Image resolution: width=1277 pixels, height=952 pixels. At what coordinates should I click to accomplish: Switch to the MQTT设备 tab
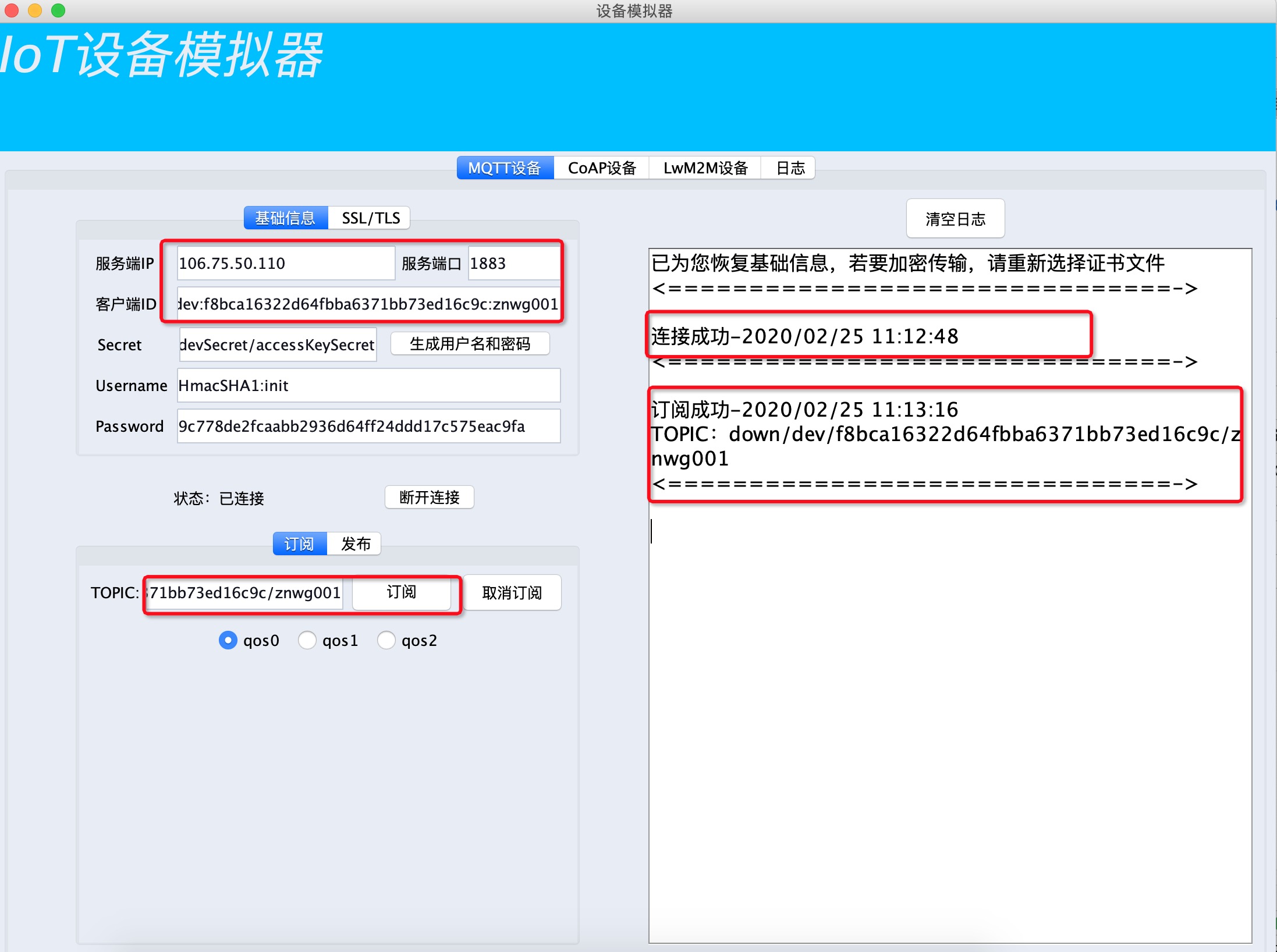point(505,168)
